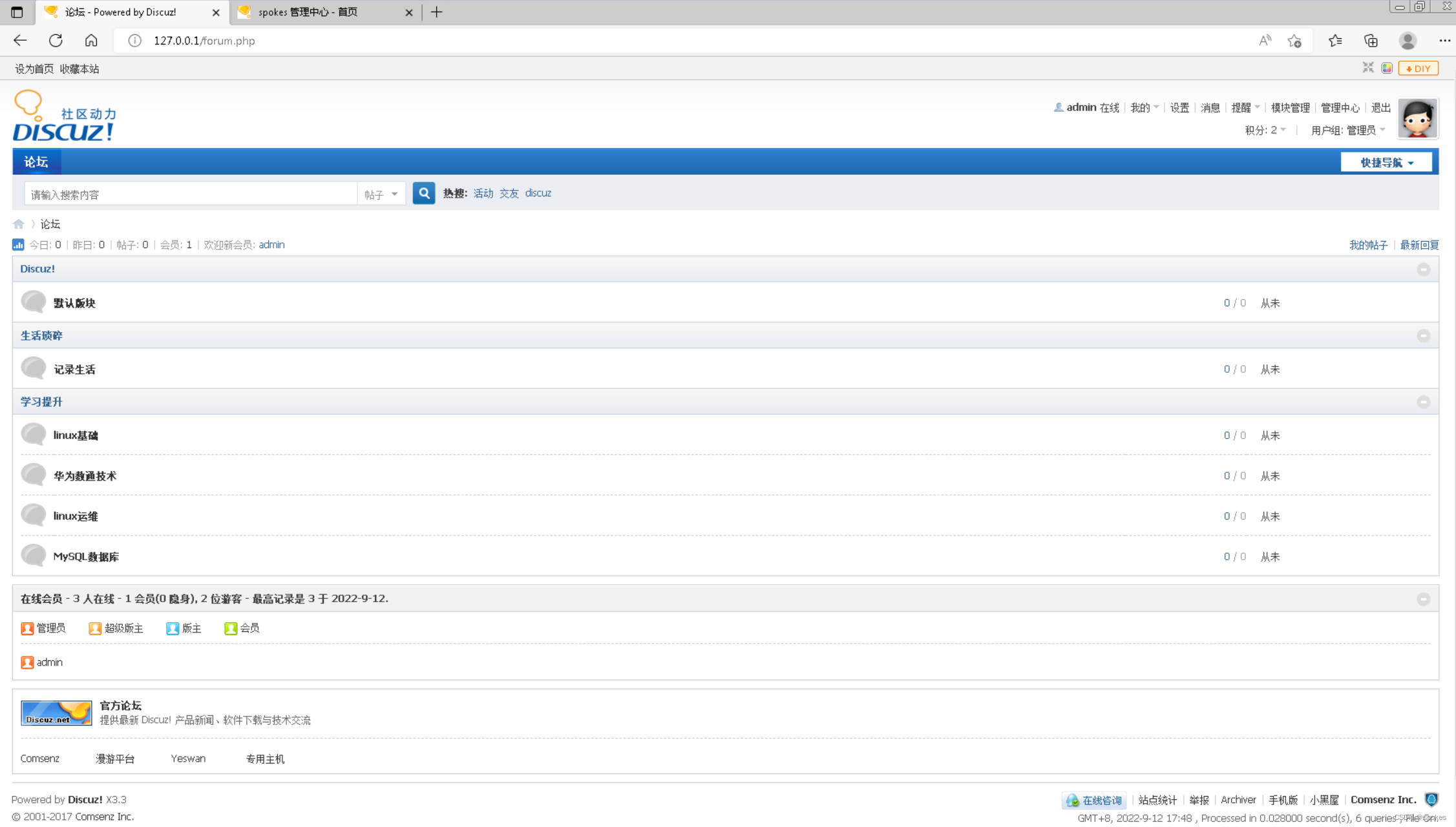Expand the 我的 dropdown menu
This screenshot has height=827, width=1456.
[x=1145, y=108]
